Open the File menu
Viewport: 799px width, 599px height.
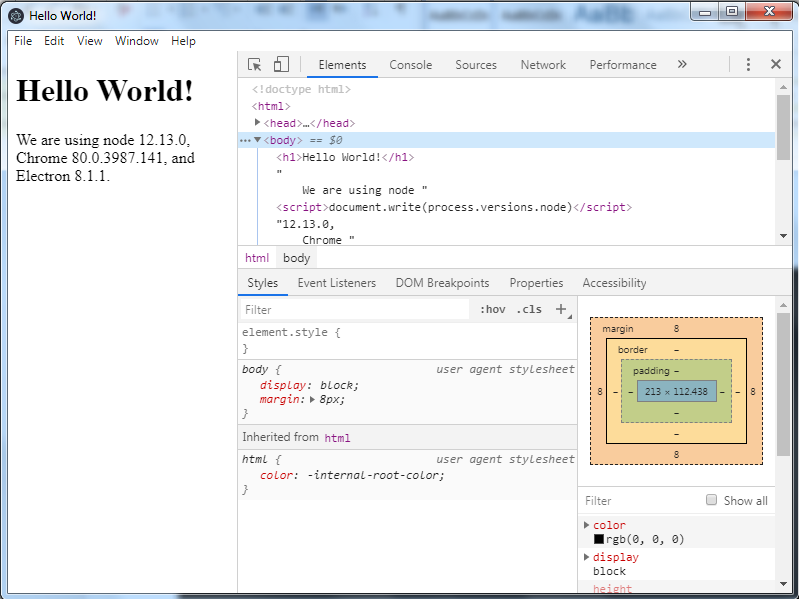23,41
